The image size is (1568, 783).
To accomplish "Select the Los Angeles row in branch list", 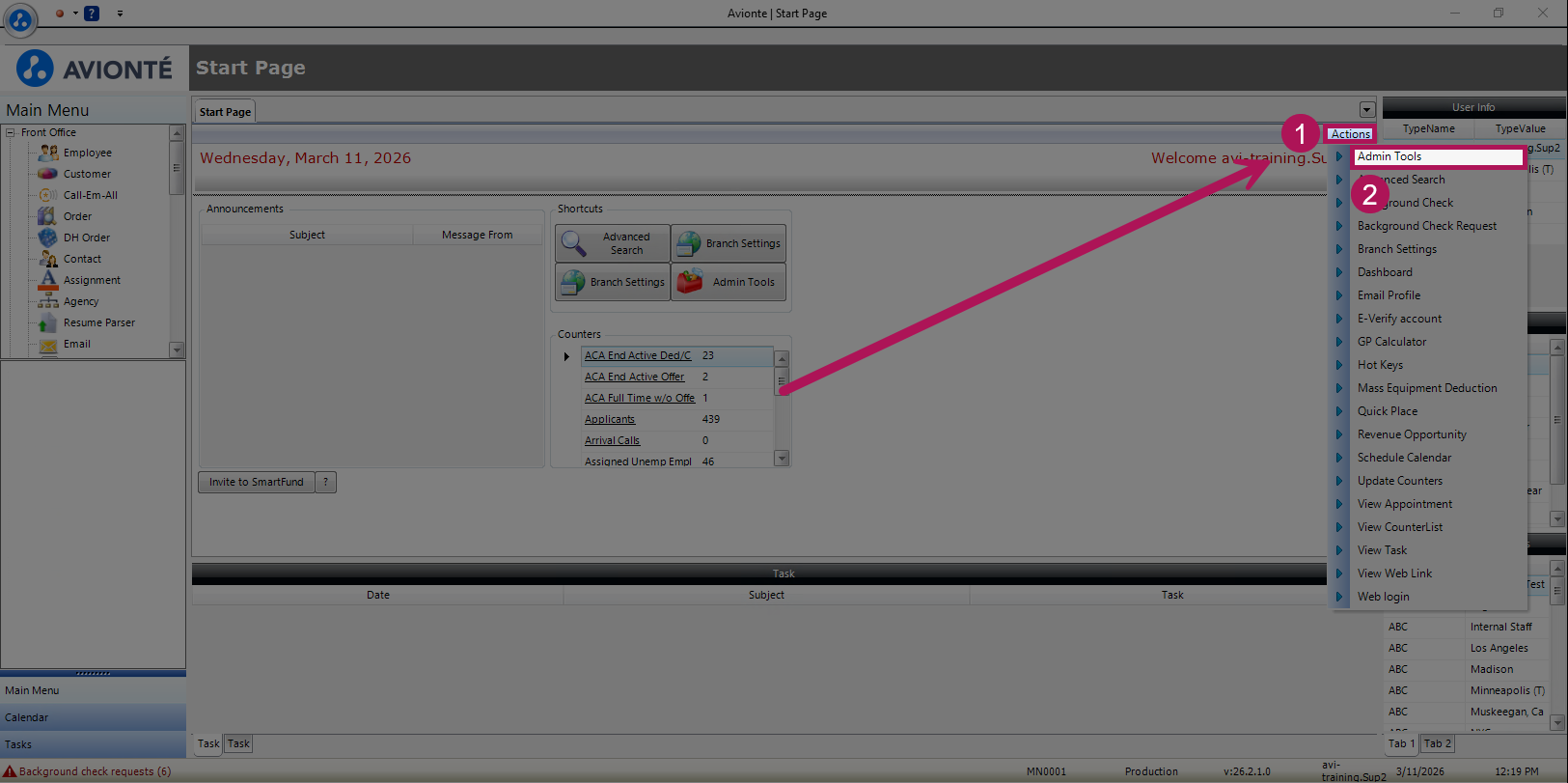I will pos(1467,648).
